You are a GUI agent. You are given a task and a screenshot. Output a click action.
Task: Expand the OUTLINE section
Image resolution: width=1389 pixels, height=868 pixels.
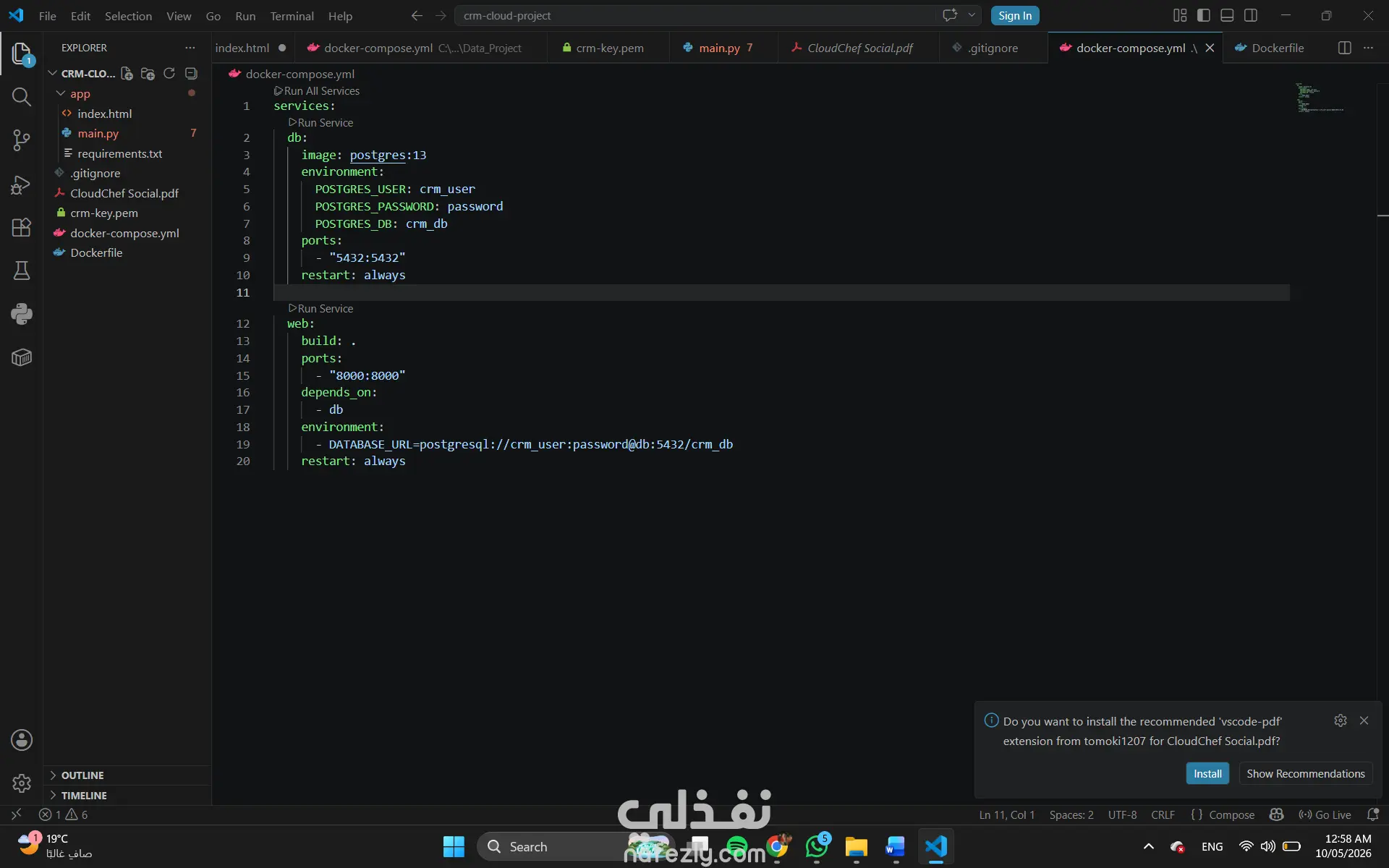[127, 775]
